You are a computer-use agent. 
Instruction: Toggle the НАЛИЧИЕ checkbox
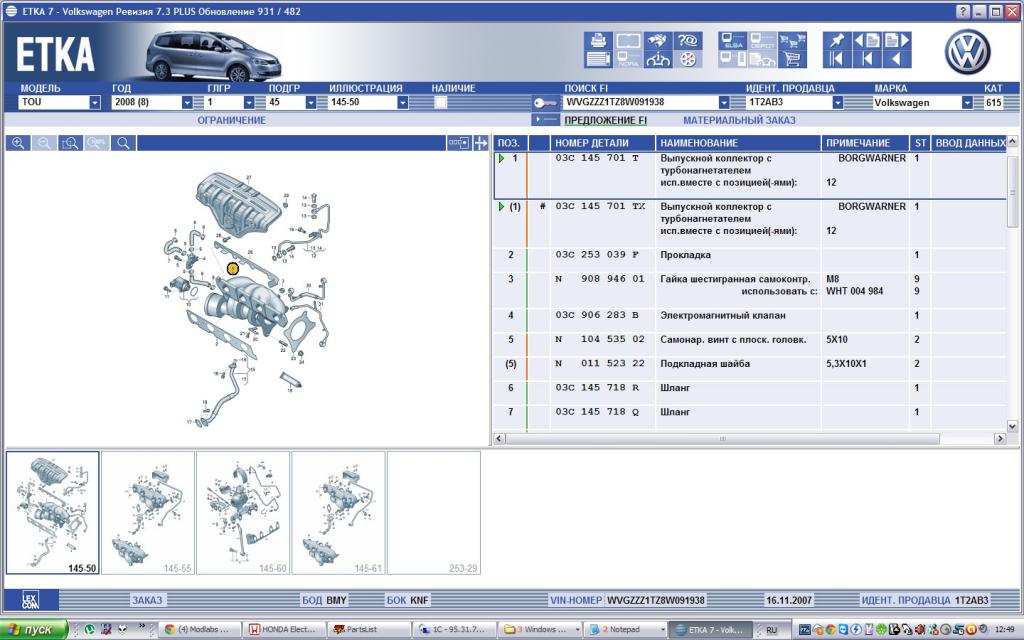coord(441,103)
